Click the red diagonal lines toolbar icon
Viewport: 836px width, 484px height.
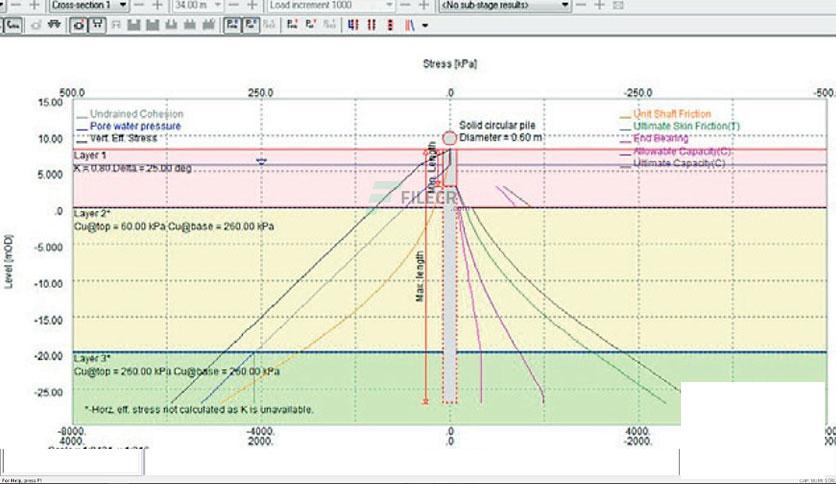(409, 25)
